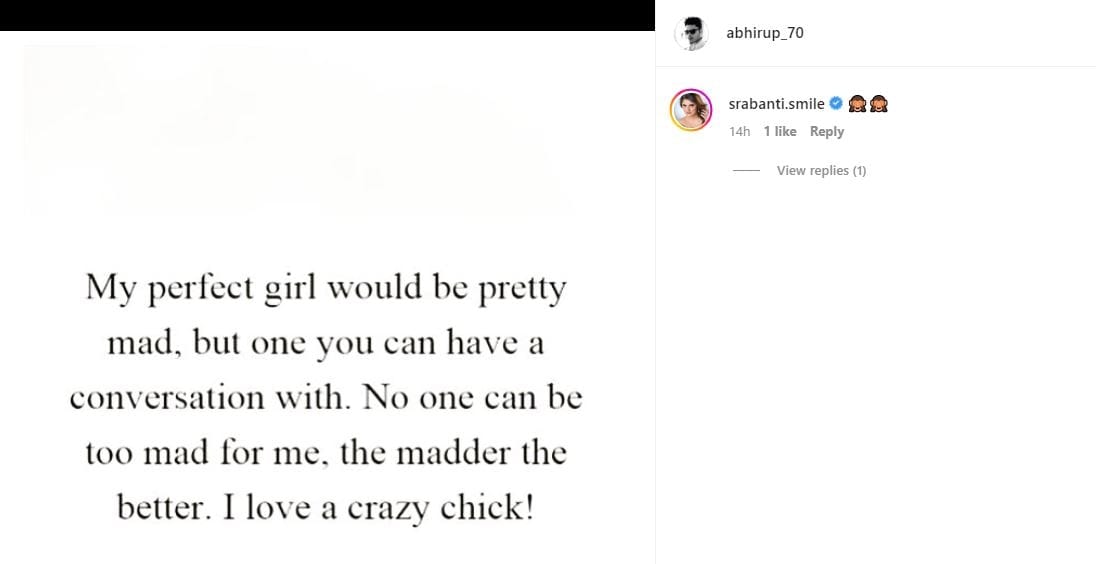The image size is (1096, 564).
Task: Click the abhirup_70 username in the header
Action: 765,33
